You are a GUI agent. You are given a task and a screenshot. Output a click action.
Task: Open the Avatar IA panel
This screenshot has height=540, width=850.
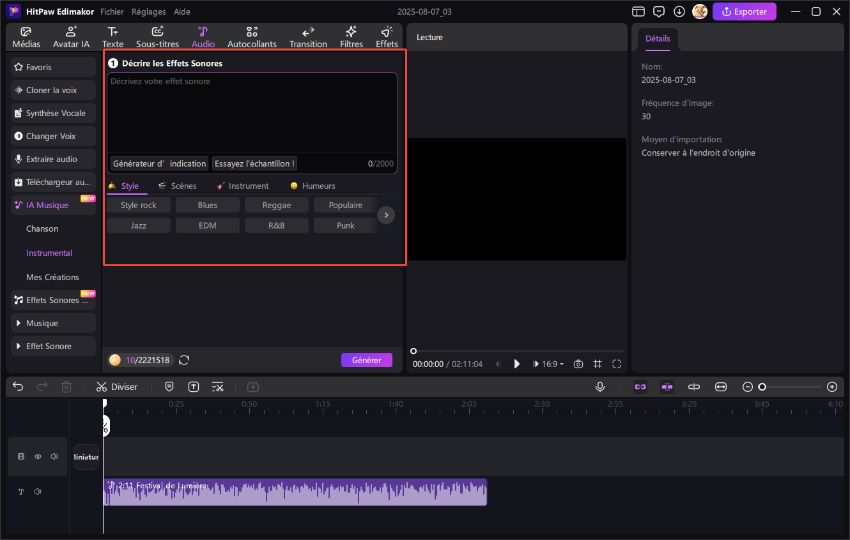(71, 37)
